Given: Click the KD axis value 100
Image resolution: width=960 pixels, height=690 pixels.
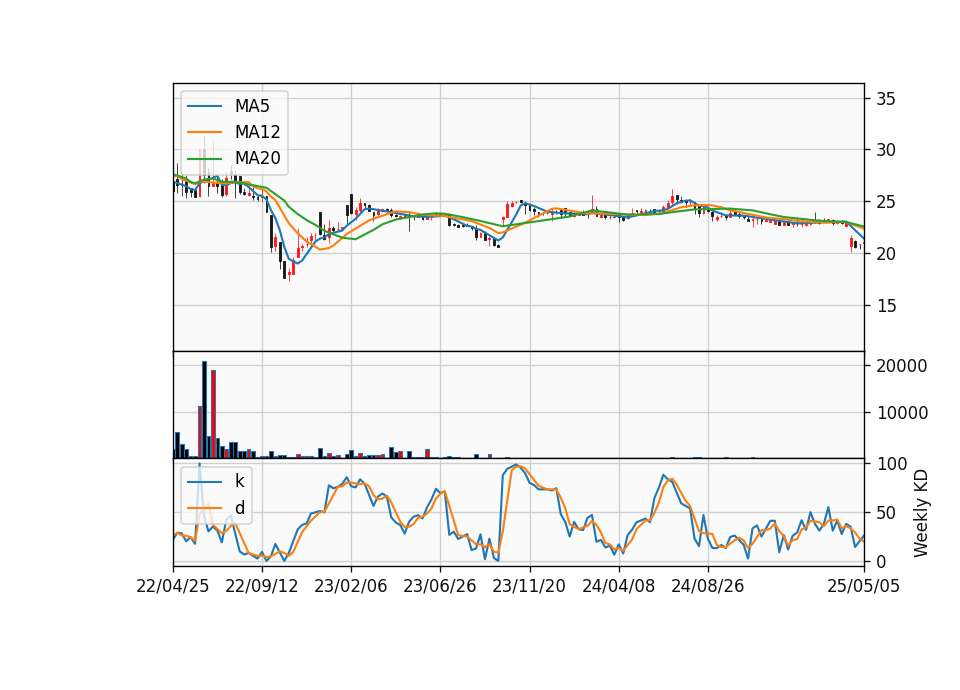Looking at the screenshot, I should pyautogui.click(x=892, y=464).
